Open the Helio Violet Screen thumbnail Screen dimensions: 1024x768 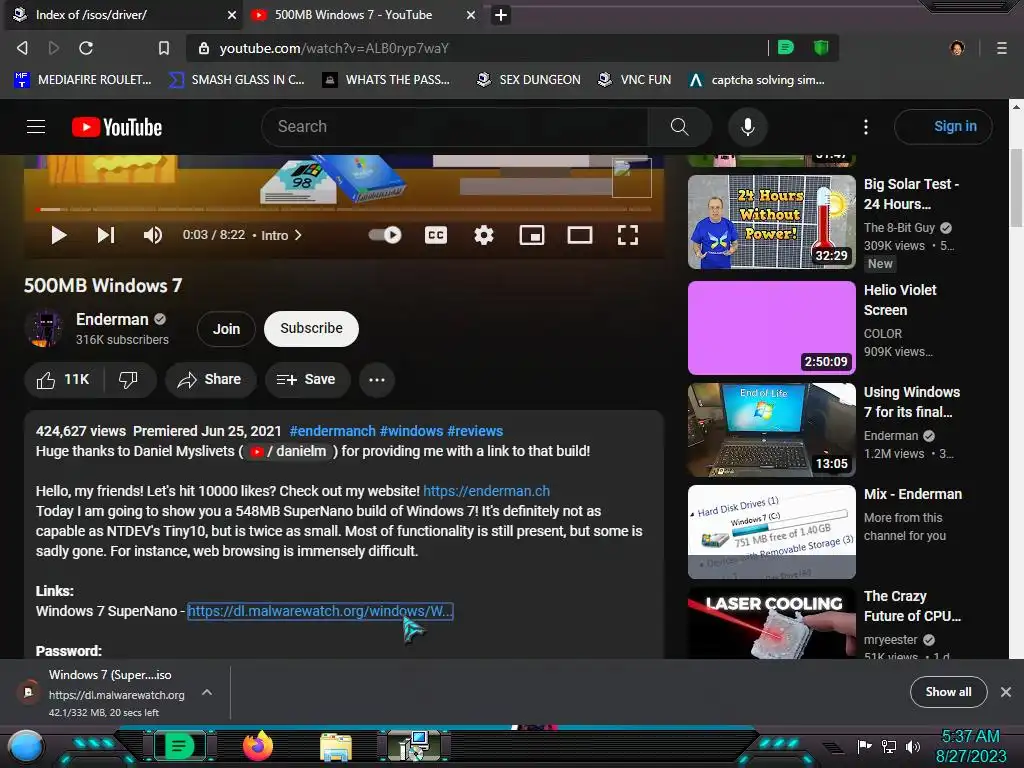[771, 327]
